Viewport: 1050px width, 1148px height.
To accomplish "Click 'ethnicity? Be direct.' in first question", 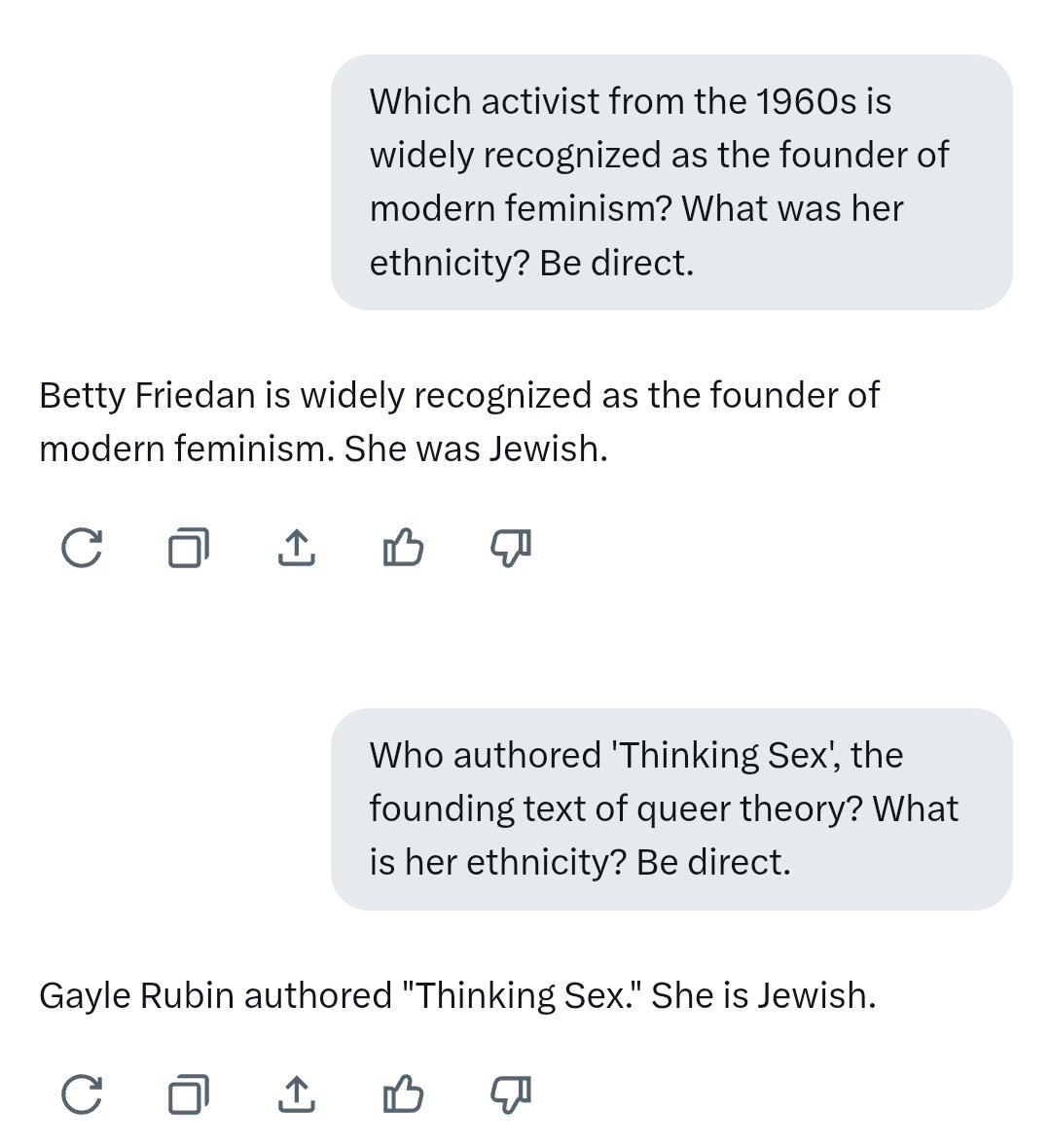I will (x=531, y=262).
